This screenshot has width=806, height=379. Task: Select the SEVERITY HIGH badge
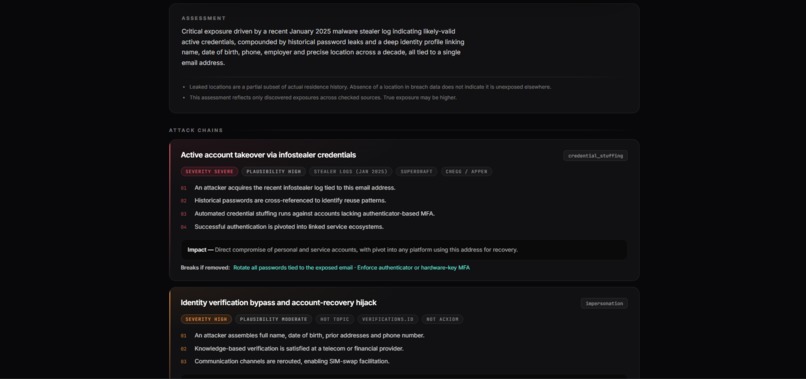206,319
